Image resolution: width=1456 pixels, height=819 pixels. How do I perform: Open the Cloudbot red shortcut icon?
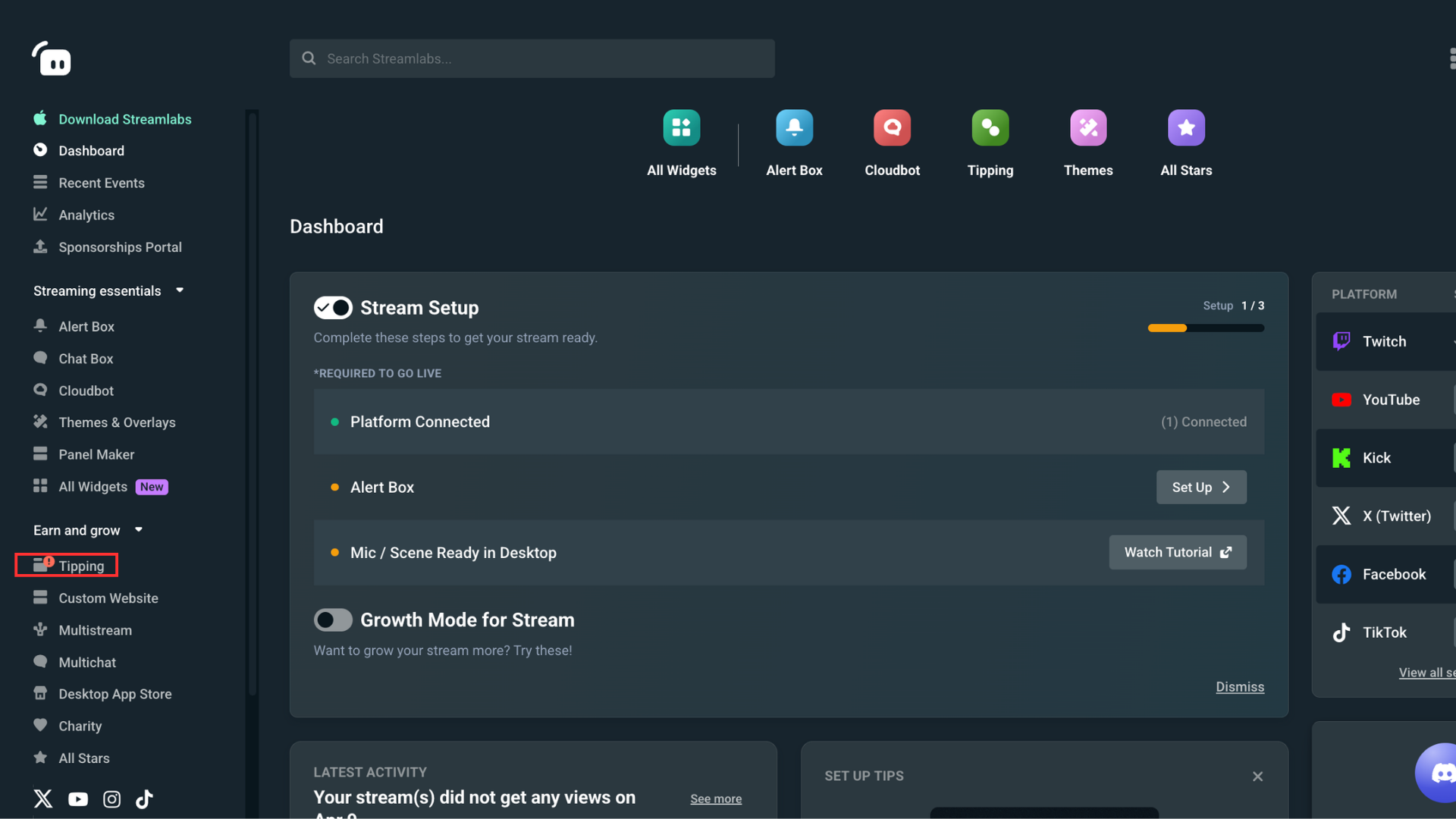click(x=892, y=127)
